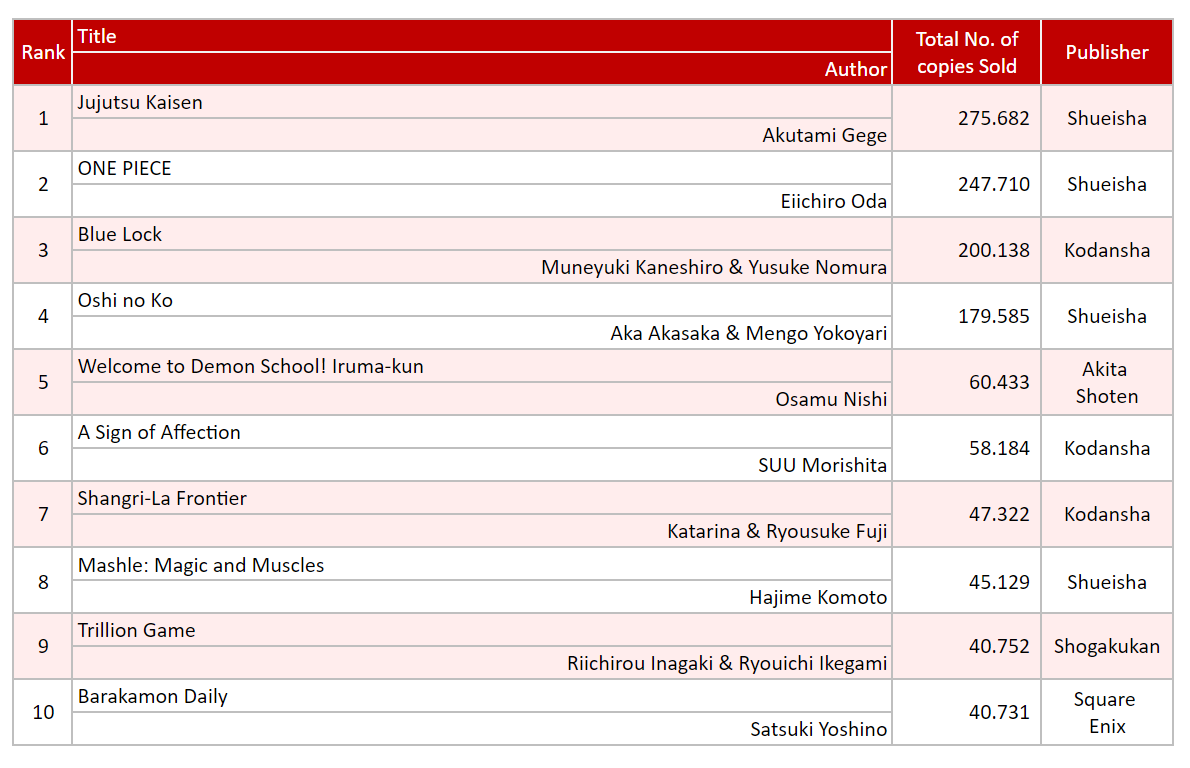Select the Title header cell
1190x768 pixels.
(x=482, y=36)
